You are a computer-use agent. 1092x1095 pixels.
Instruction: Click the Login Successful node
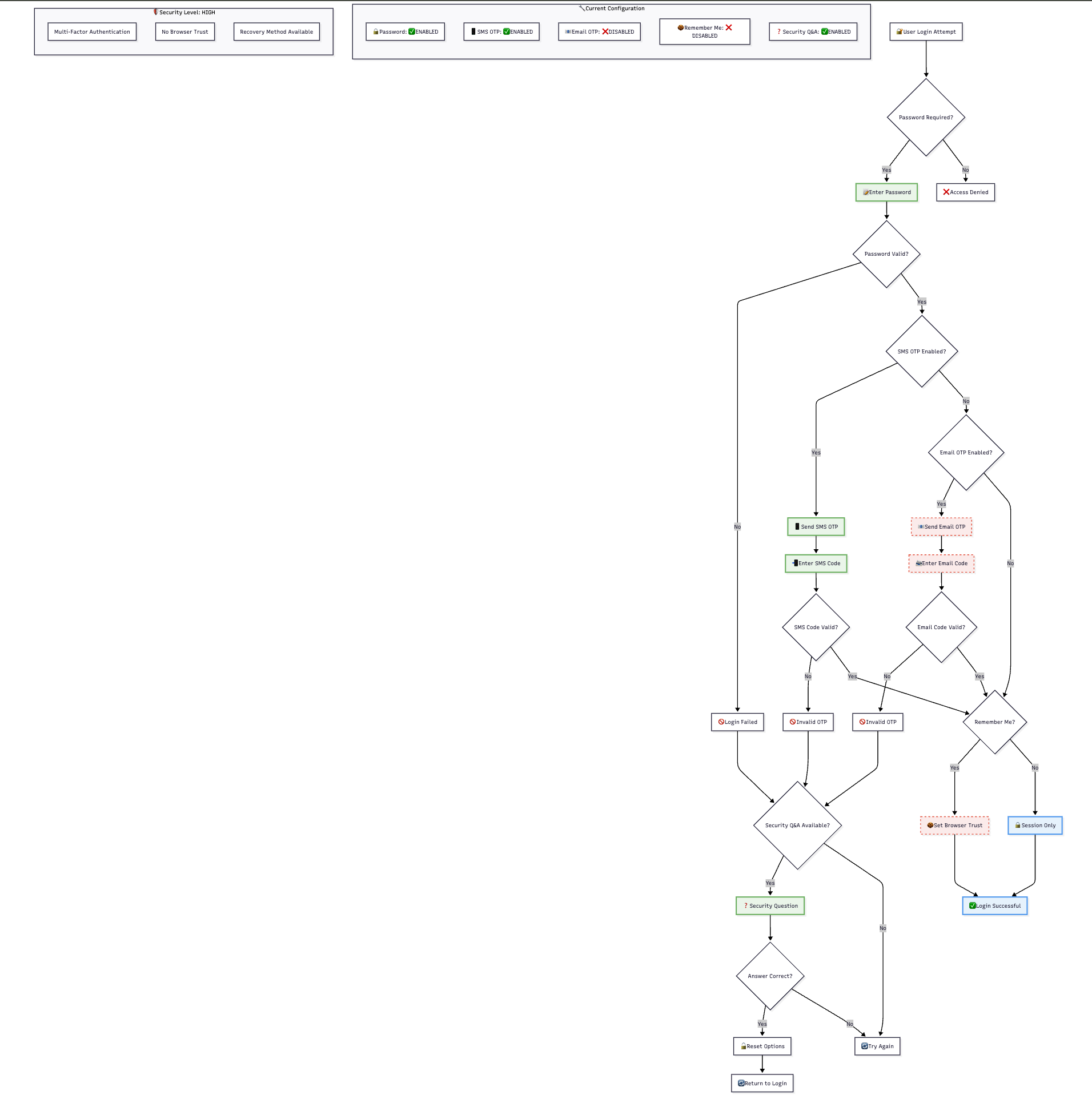click(994, 906)
